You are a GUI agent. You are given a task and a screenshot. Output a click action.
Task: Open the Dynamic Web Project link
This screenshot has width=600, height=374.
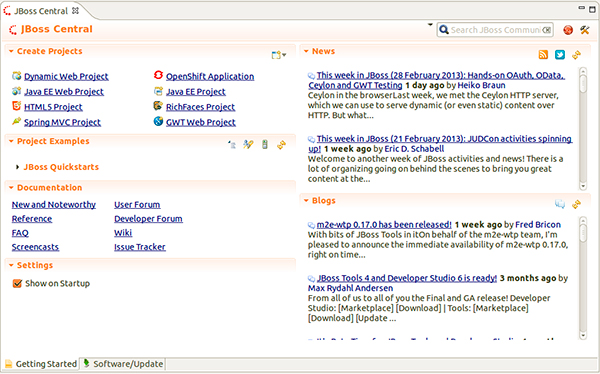click(66, 77)
